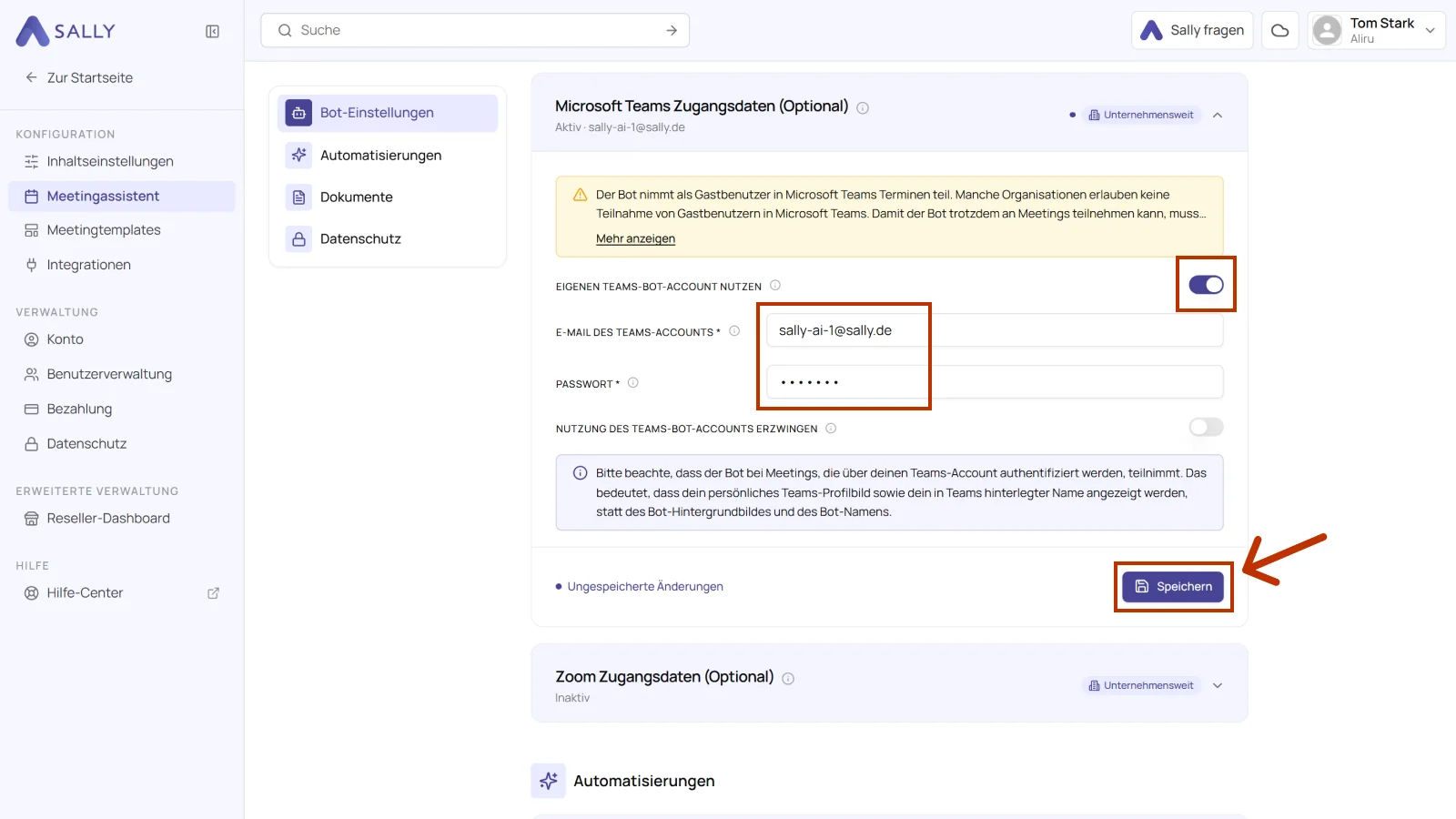The image size is (1456, 819).
Task: Click the back arrow icon of Zur Startseite
Action: (32, 77)
